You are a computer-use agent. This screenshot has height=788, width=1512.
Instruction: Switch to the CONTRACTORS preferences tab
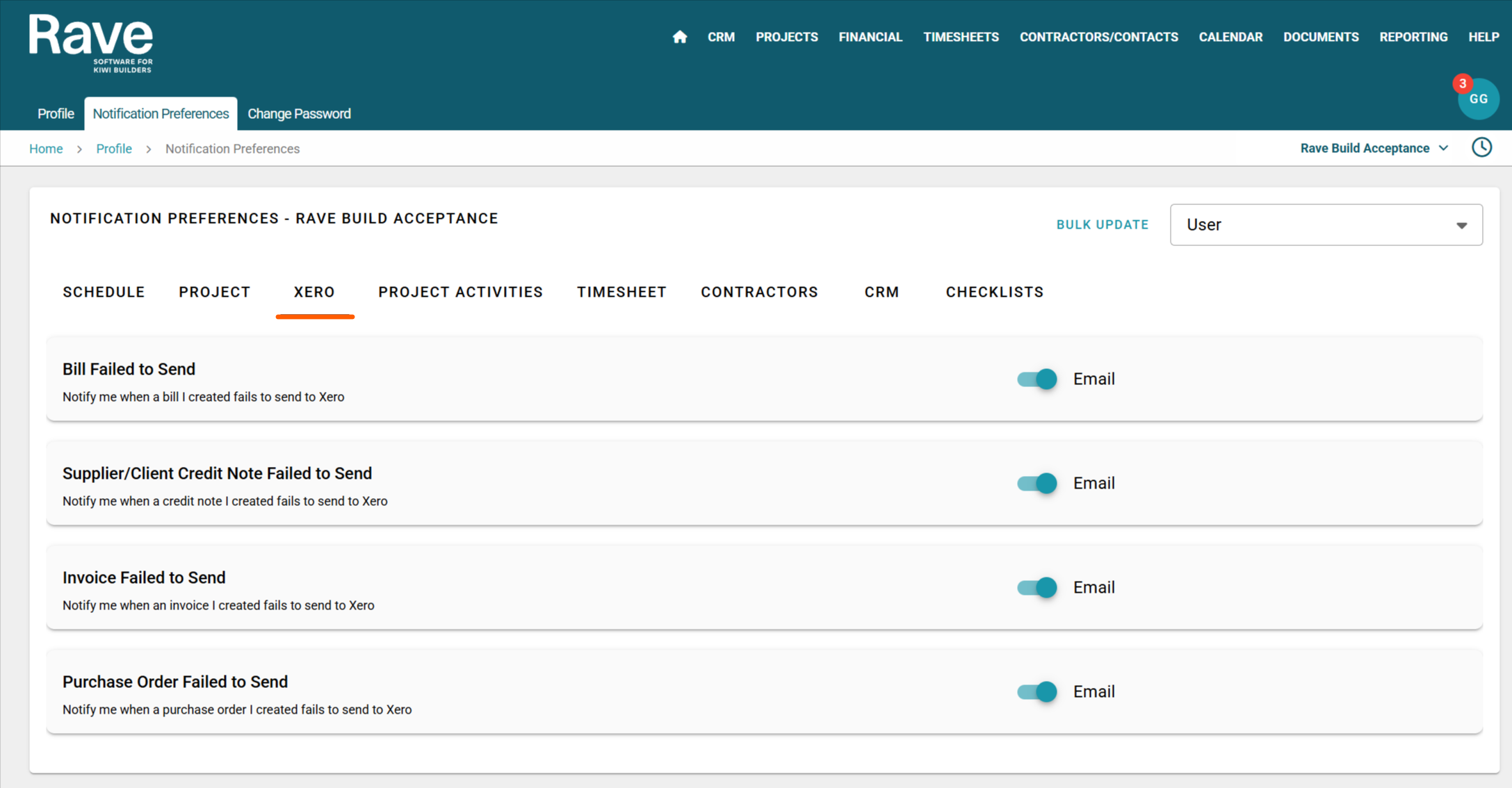[x=759, y=292]
